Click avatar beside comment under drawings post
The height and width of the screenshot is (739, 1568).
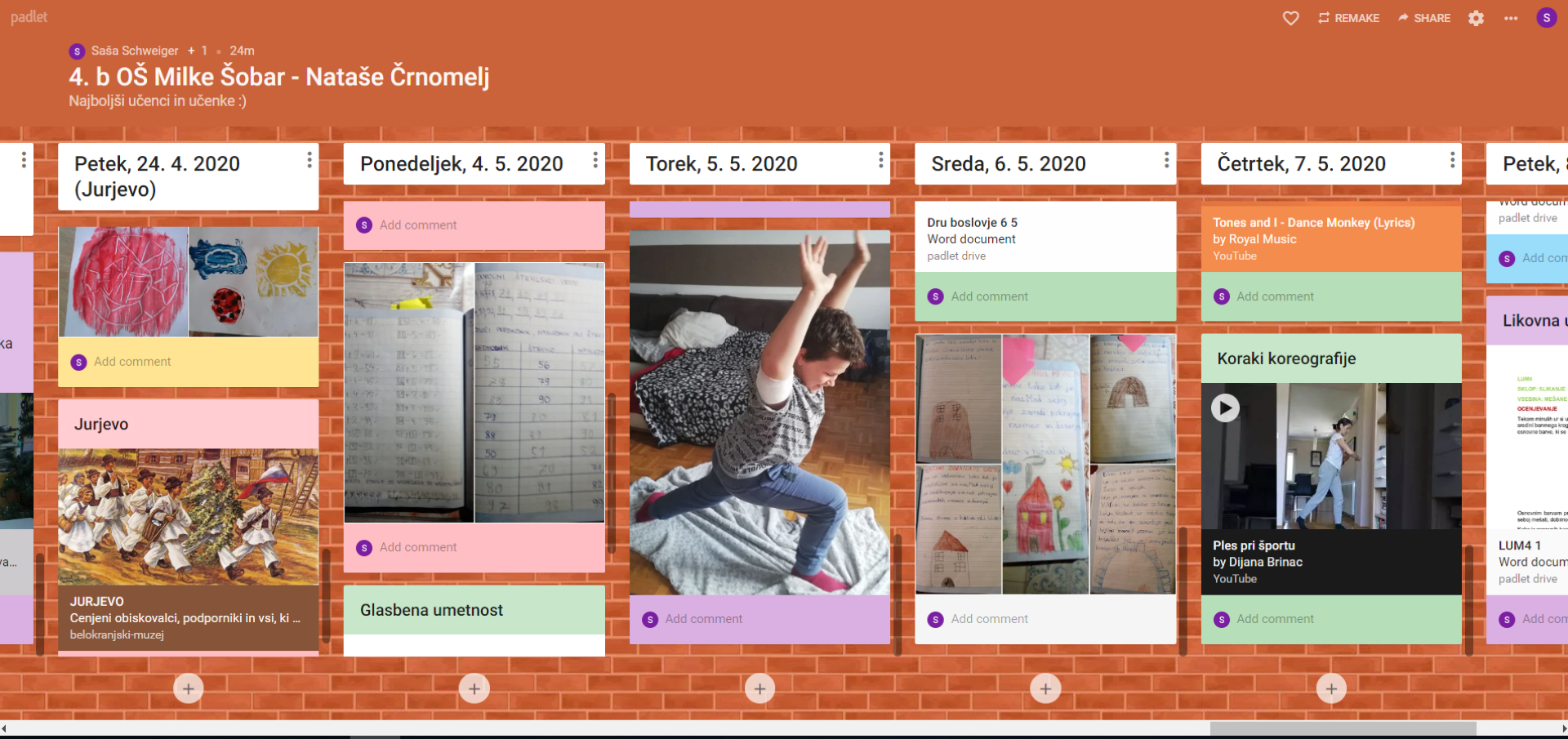(79, 362)
